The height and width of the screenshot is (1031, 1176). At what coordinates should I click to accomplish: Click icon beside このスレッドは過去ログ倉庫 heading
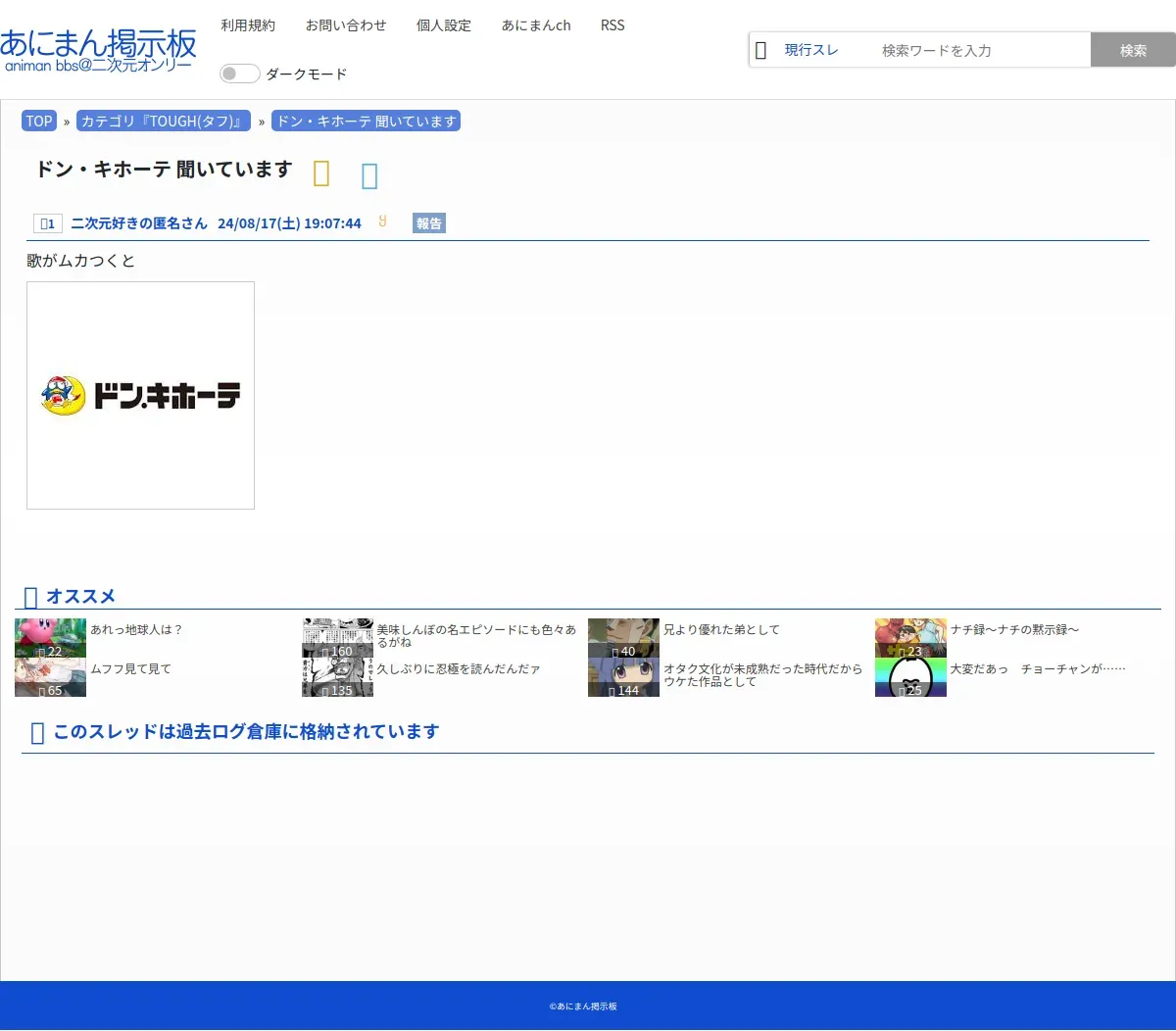pyautogui.click(x=38, y=733)
